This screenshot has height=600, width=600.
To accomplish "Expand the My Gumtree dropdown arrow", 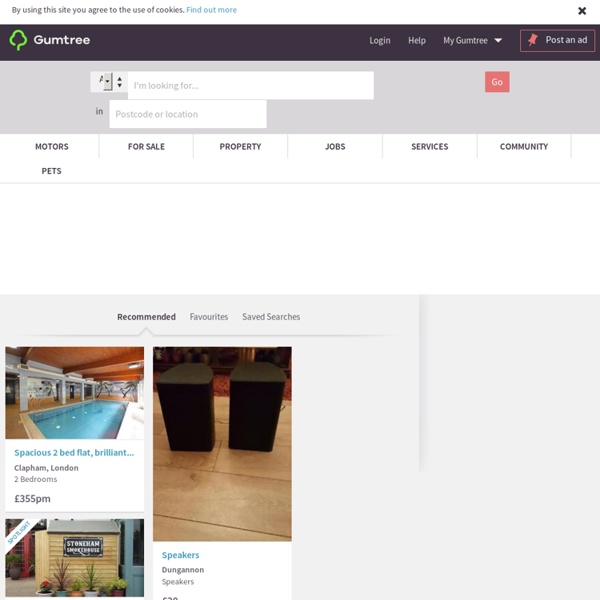I will pyautogui.click(x=498, y=40).
